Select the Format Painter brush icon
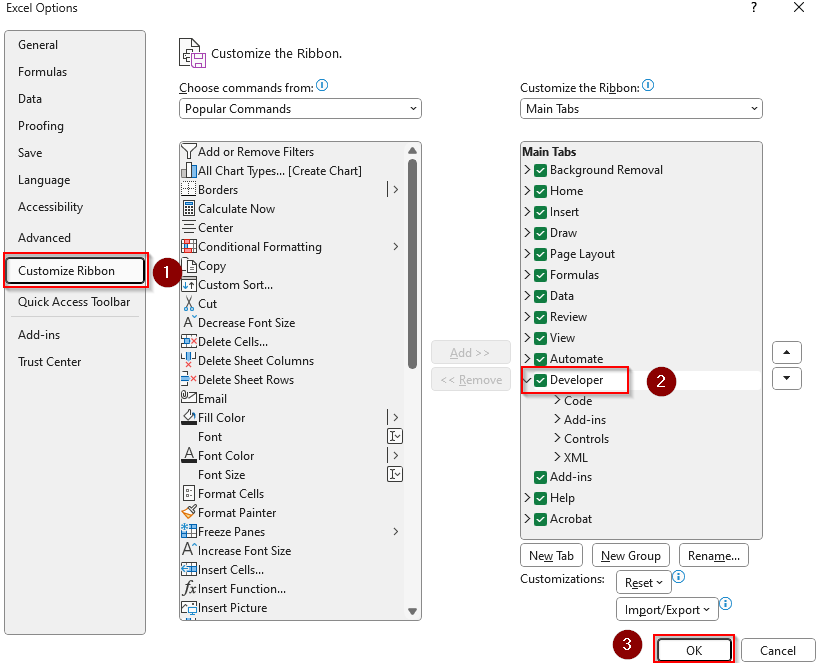Viewport: 817px width, 663px height. coord(188,513)
